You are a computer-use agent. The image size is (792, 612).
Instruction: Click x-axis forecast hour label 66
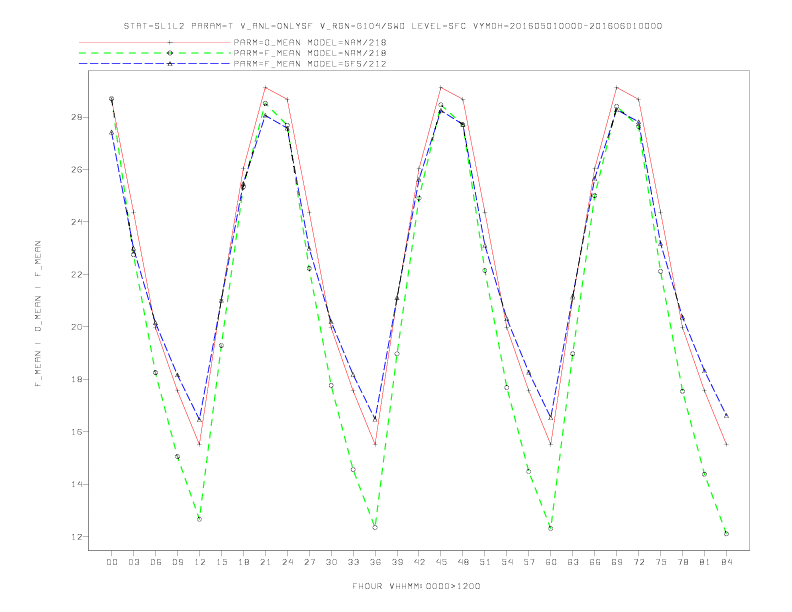(x=595, y=562)
